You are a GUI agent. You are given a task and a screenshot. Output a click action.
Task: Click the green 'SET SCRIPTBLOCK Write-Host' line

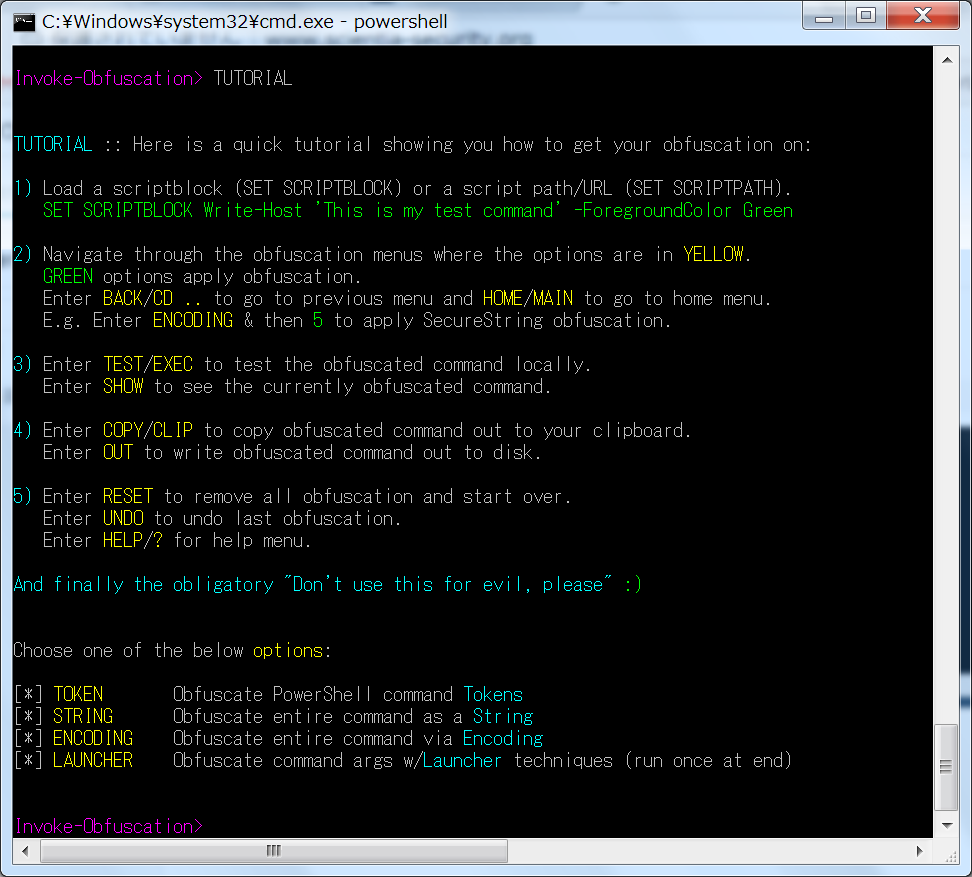pos(418,211)
